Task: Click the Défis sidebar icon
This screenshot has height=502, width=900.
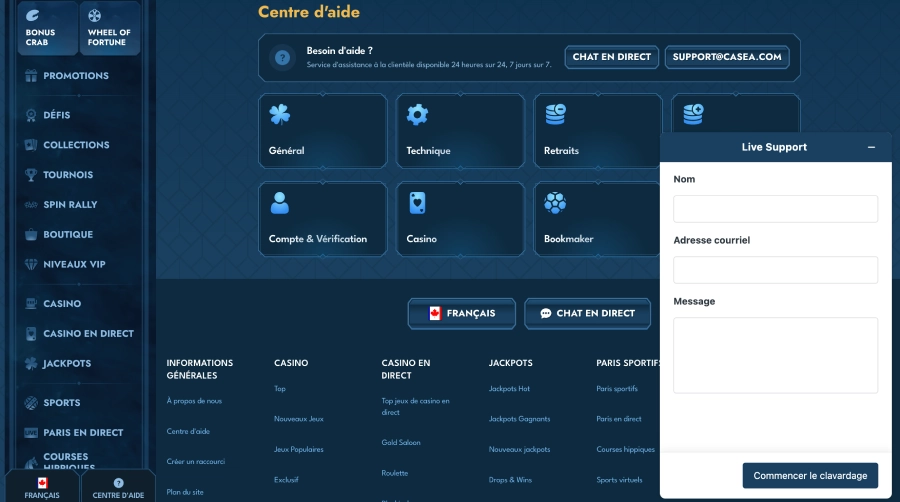Action: (x=31, y=115)
